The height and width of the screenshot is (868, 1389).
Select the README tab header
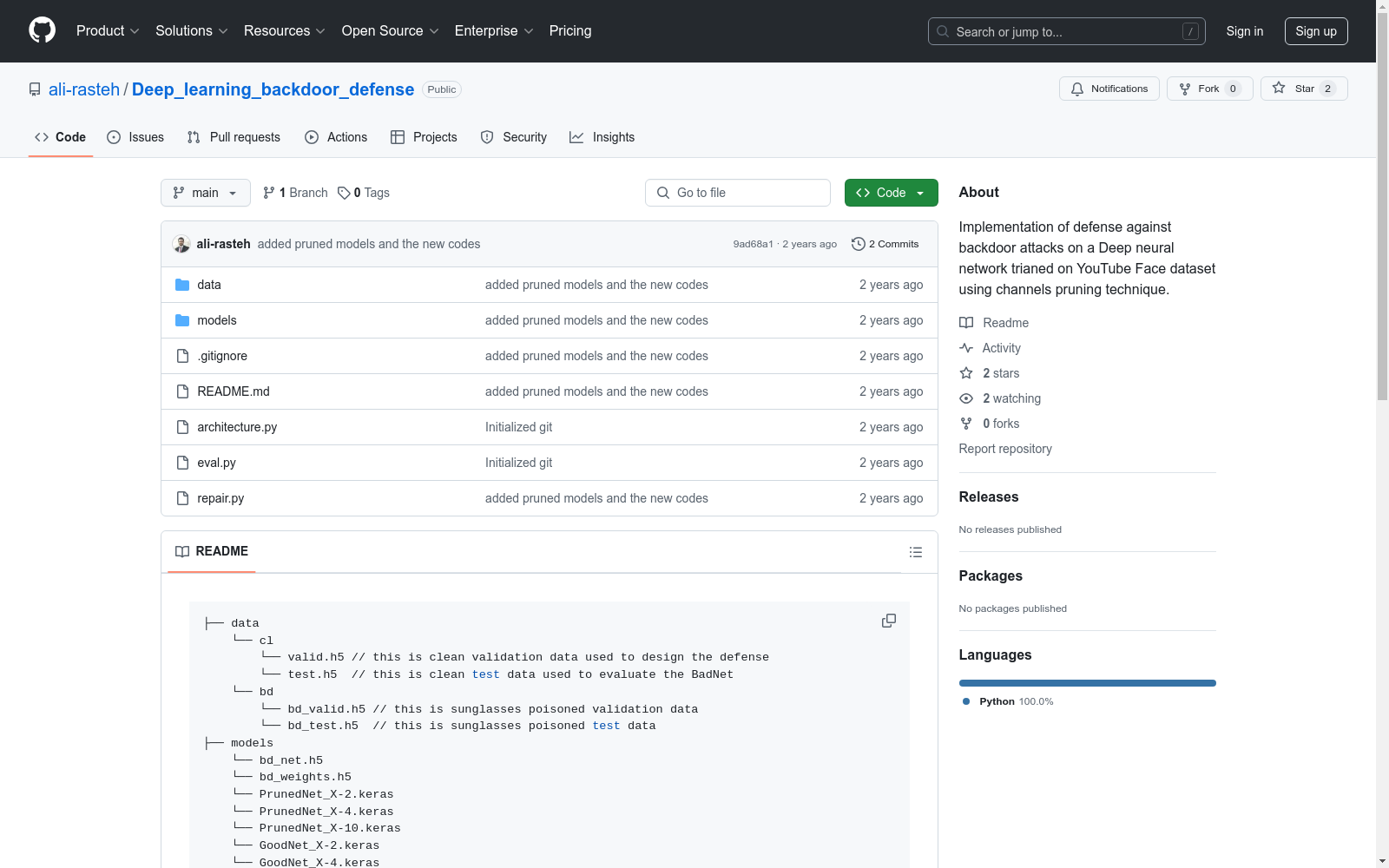[212, 551]
